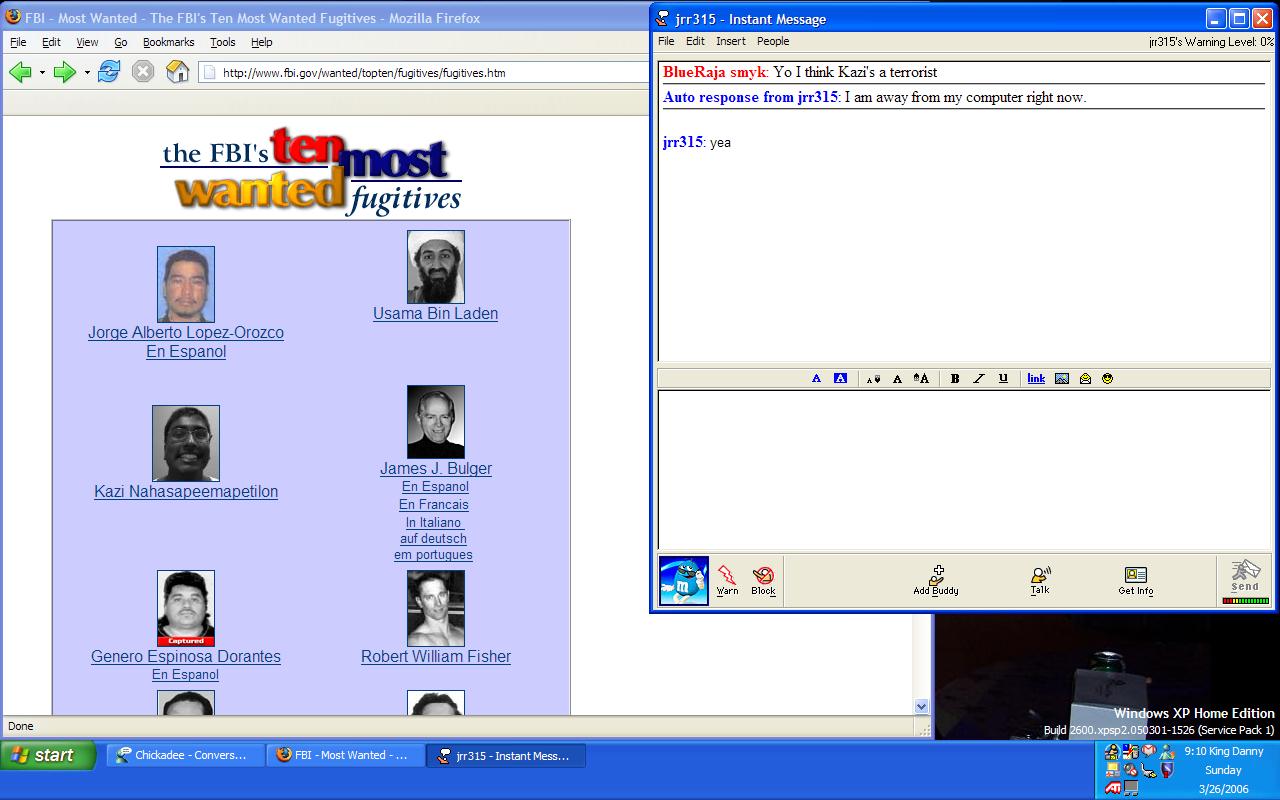Open Firefox Bookmarks menu

[168, 42]
